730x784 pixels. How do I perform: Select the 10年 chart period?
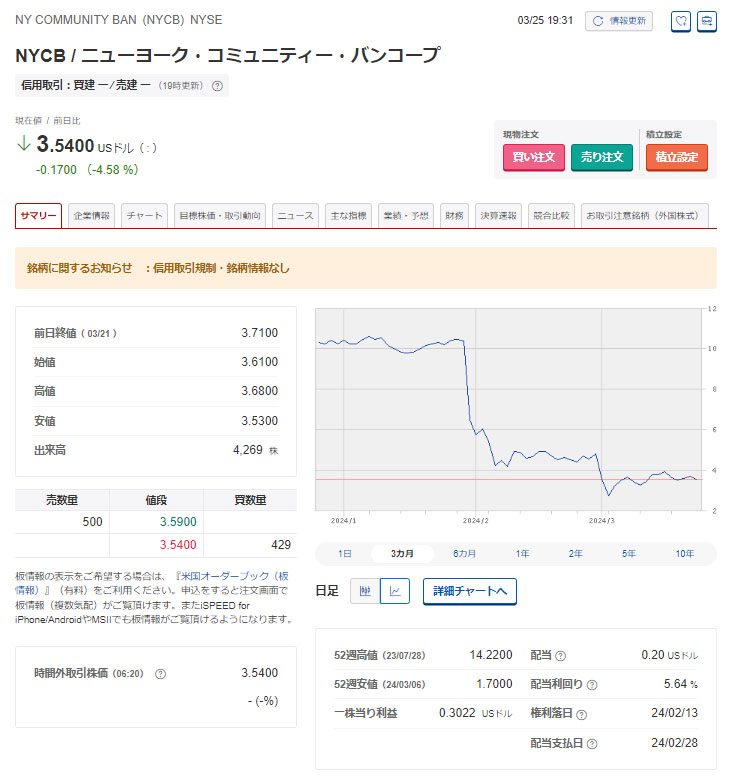pyautogui.click(x=685, y=554)
